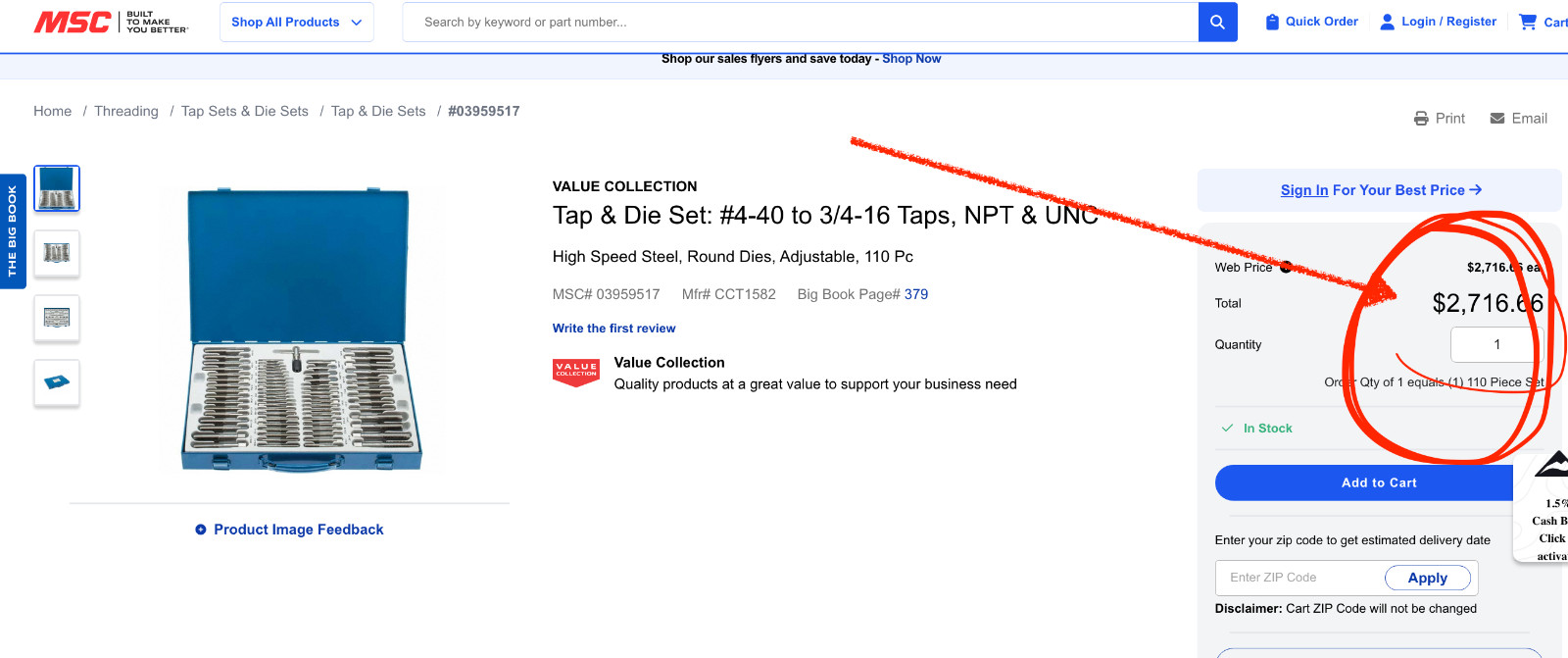1568x658 pixels.
Task: Click the VALUE COLLECTION brand heading
Action: point(624,186)
